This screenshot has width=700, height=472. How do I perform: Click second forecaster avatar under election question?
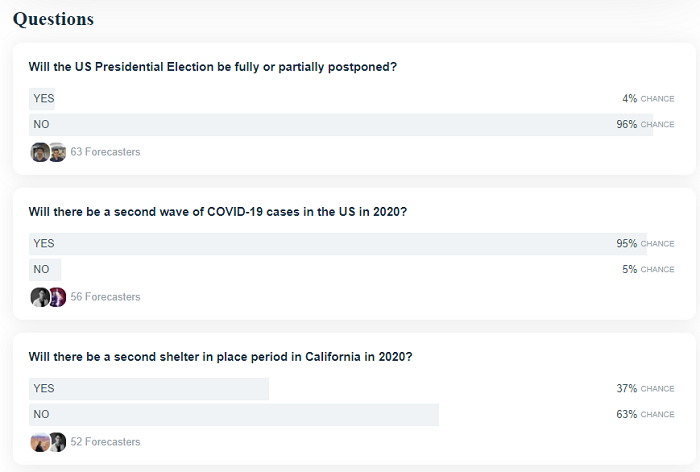[x=58, y=152]
